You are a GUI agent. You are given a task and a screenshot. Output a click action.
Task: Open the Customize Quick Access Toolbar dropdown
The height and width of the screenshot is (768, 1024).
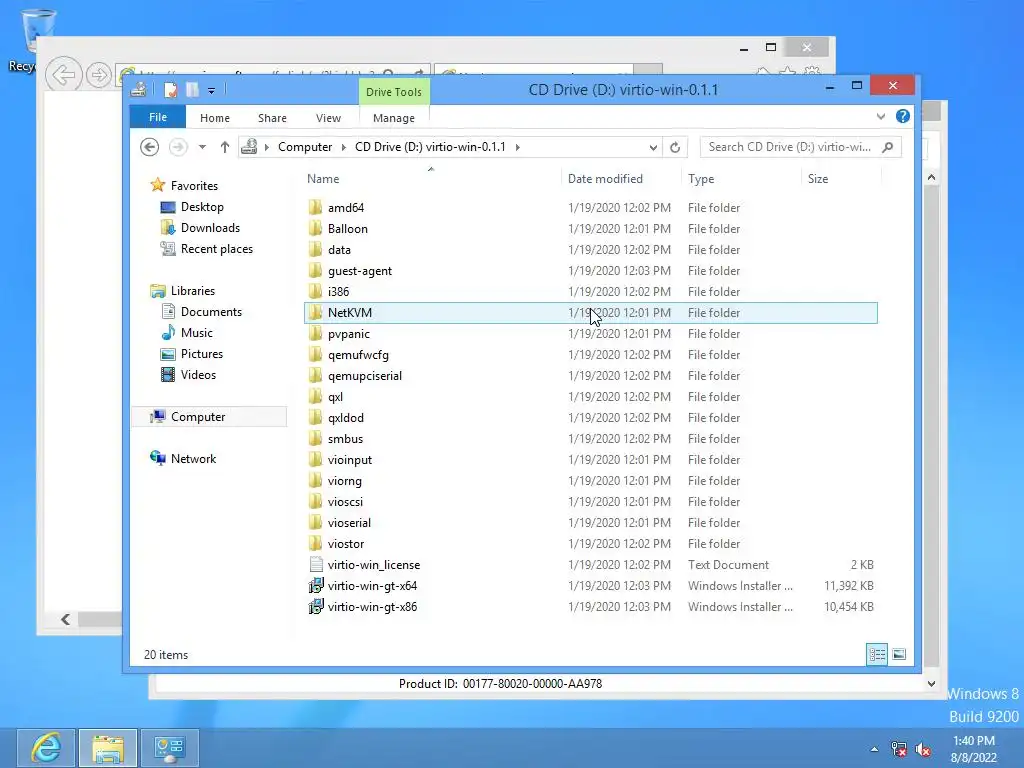coord(212,91)
